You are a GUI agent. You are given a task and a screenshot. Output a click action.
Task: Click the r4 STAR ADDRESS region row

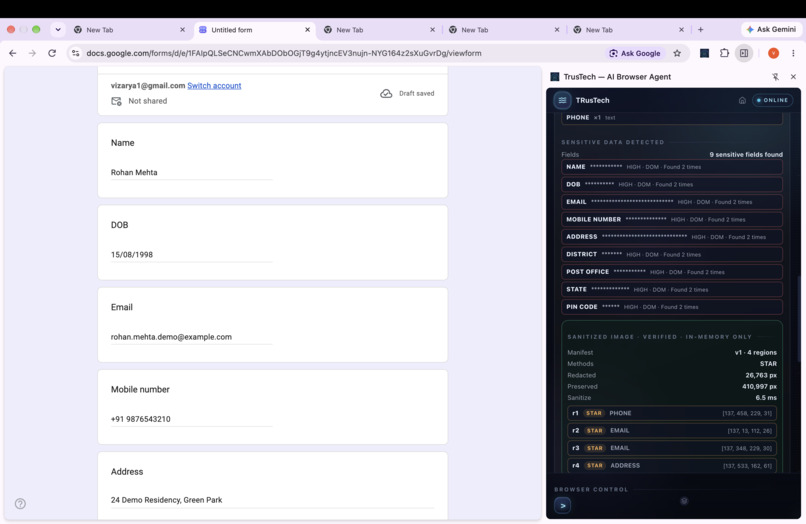(672, 465)
